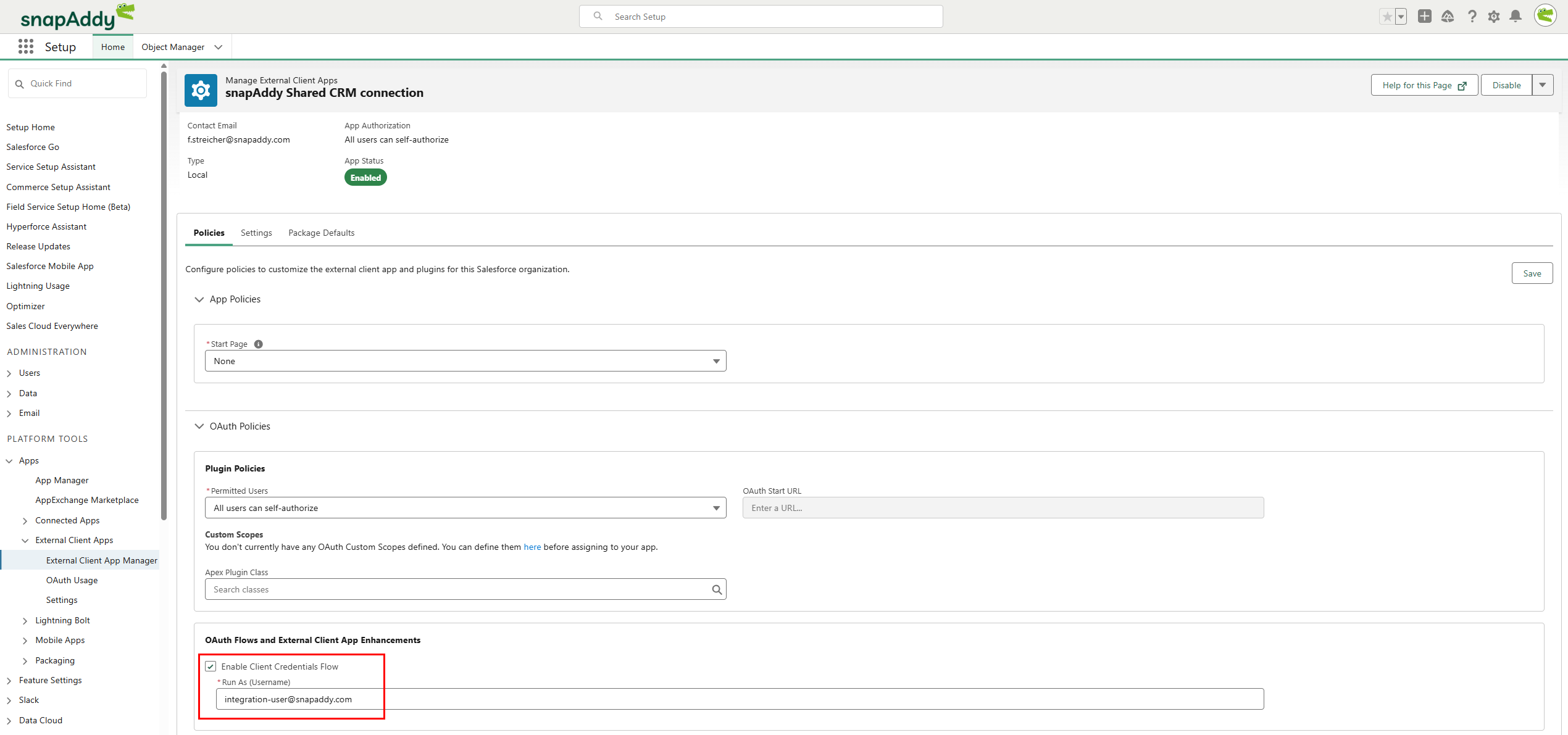
Task: Toggle Enable Client Credentials Flow checkbox
Action: pos(211,666)
